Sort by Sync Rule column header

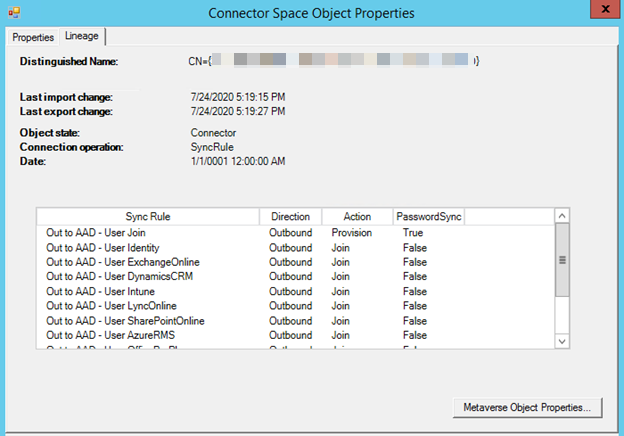coord(148,216)
